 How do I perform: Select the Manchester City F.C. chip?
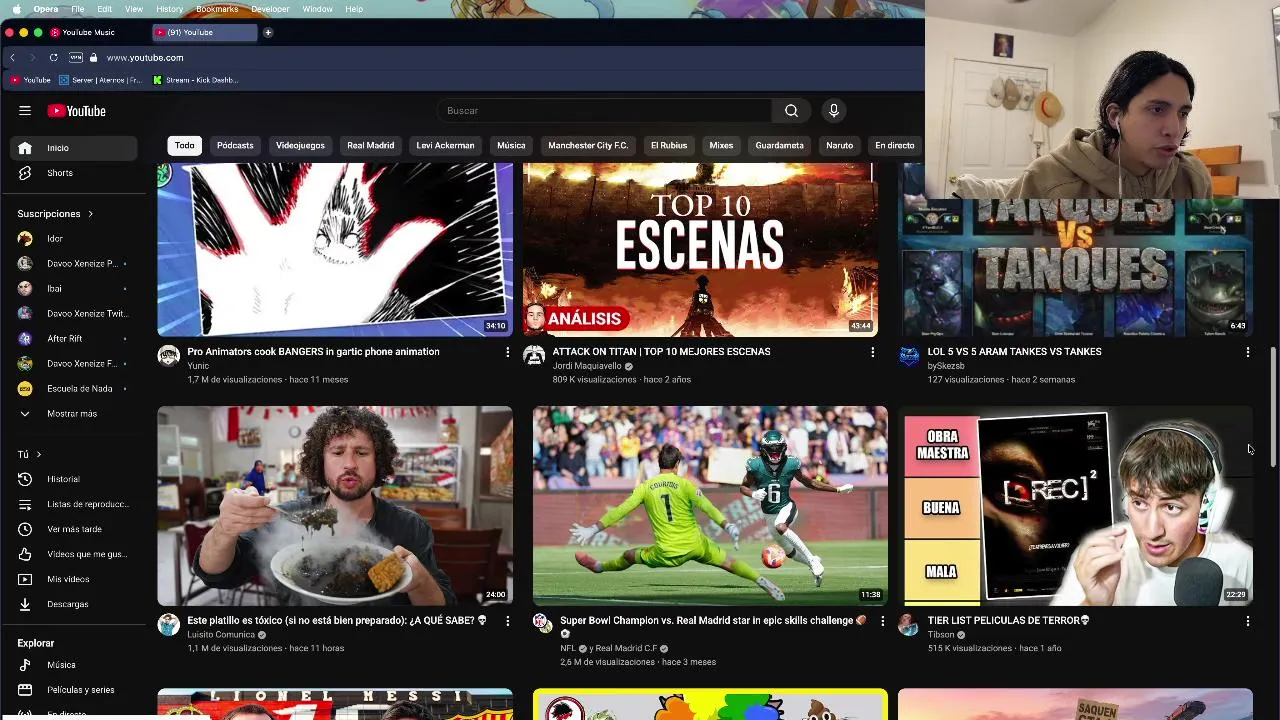[x=588, y=146]
